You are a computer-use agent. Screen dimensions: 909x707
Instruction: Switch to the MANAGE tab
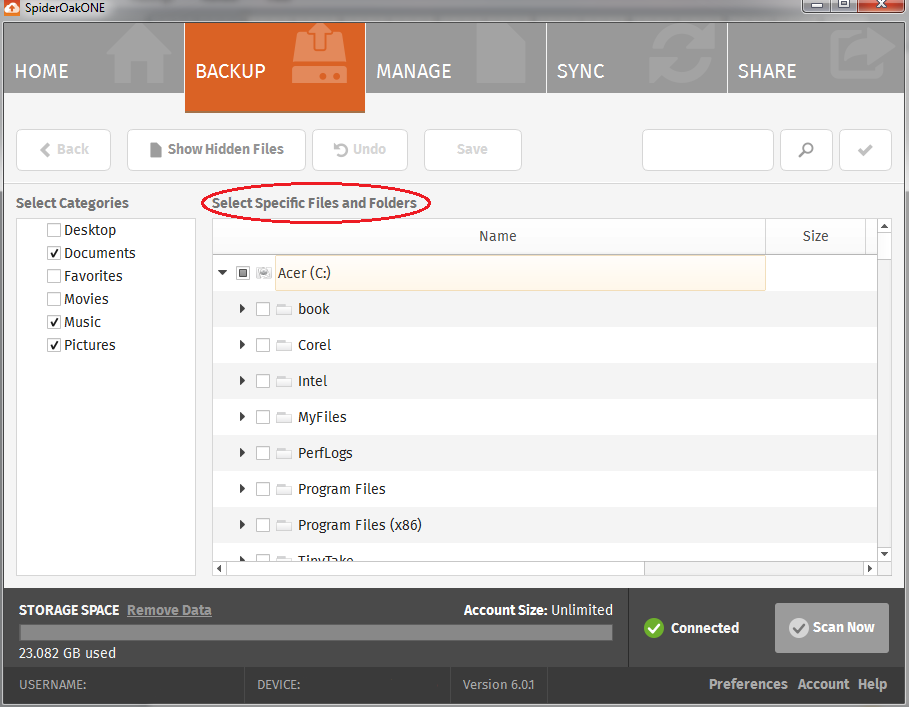(x=456, y=58)
